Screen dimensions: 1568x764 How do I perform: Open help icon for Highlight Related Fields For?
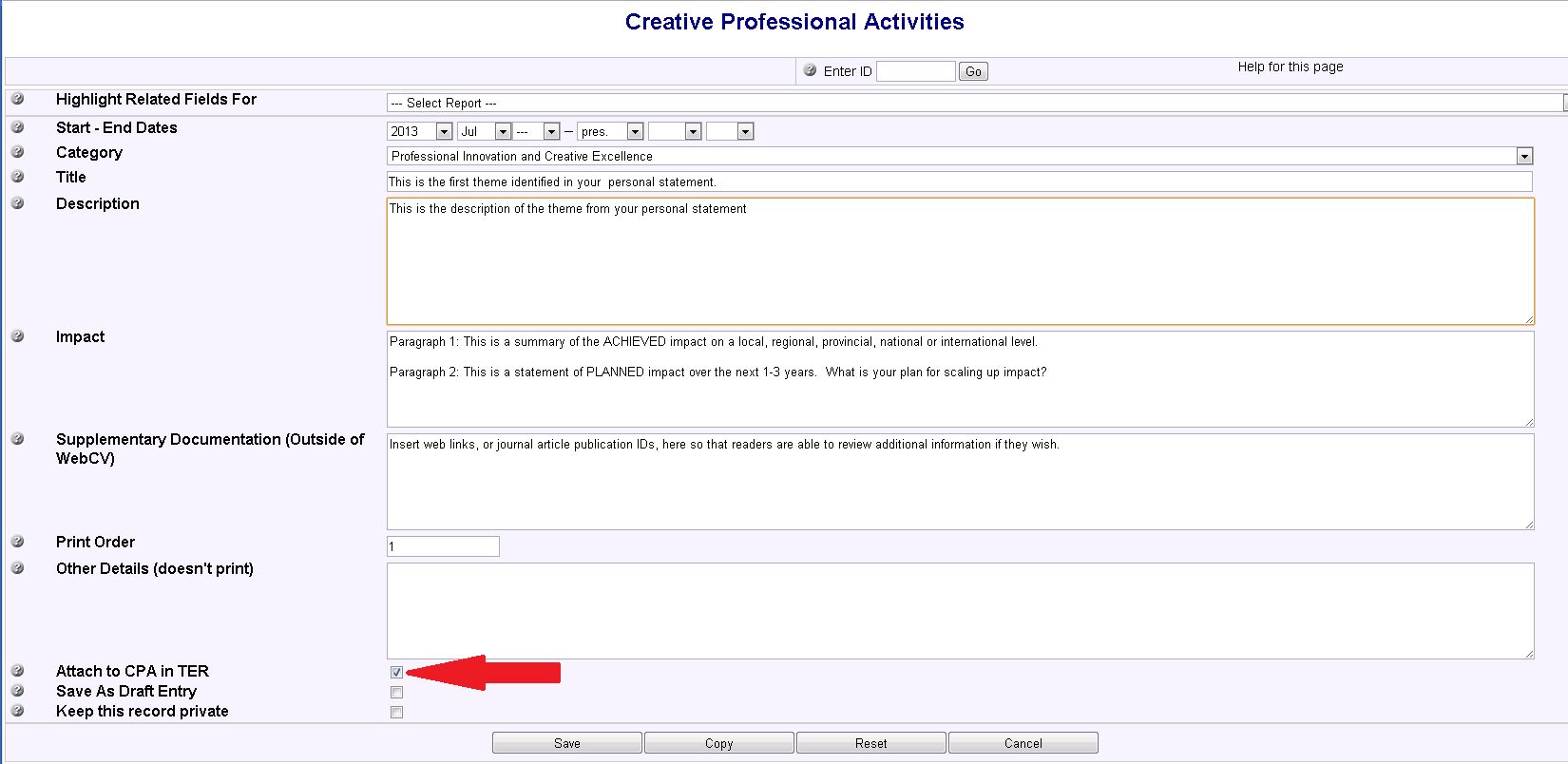pyautogui.click(x=17, y=99)
